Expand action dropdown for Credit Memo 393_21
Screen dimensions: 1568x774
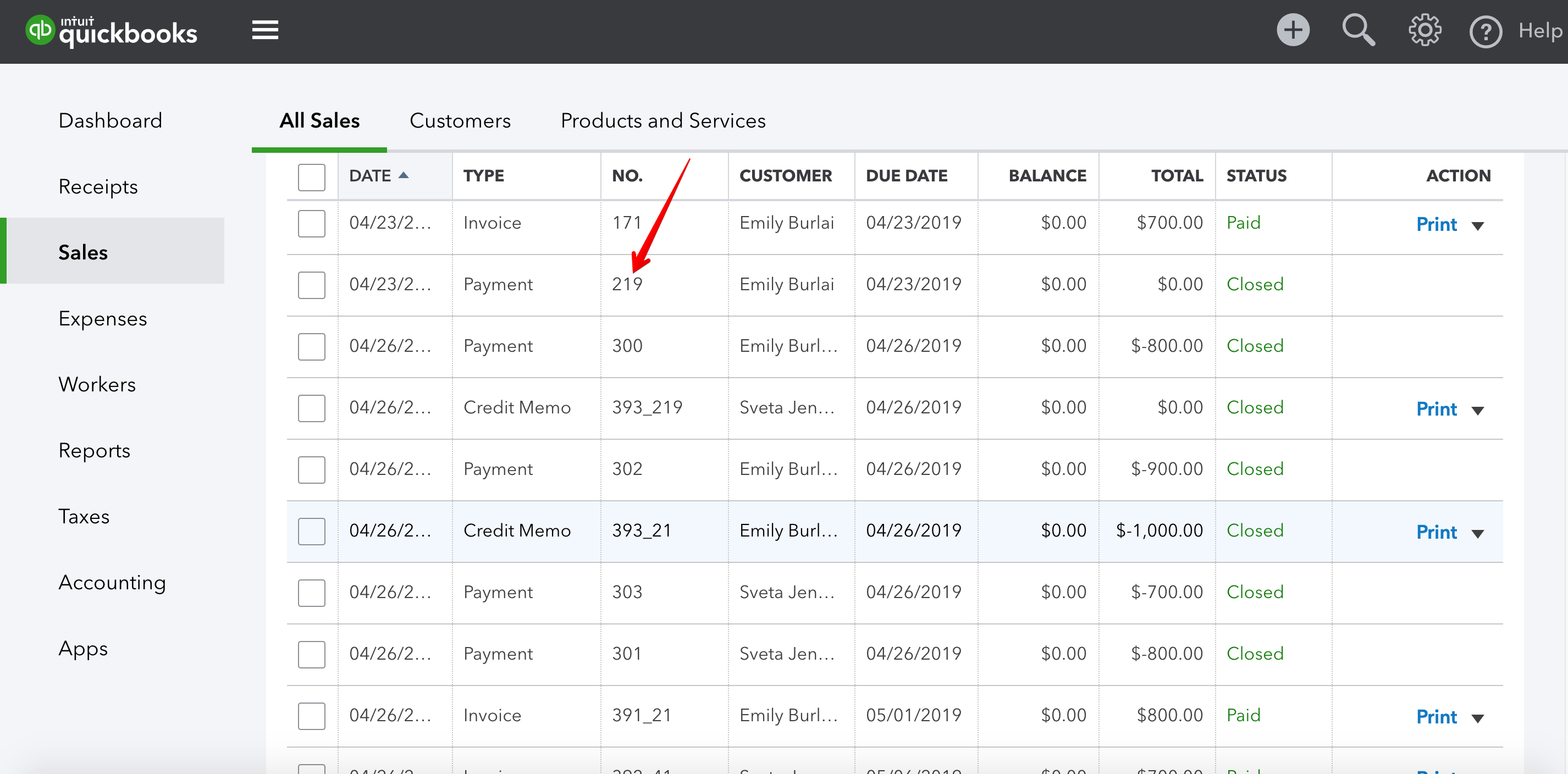(1477, 534)
